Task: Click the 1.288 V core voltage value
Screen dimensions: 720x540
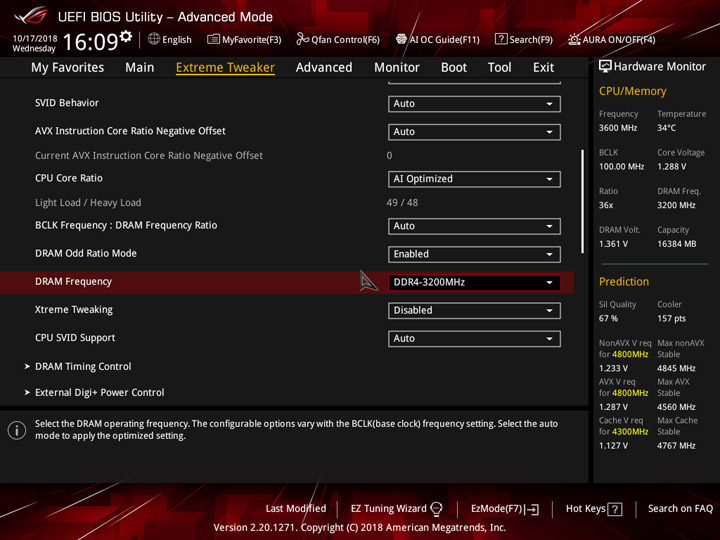Action: (672, 167)
